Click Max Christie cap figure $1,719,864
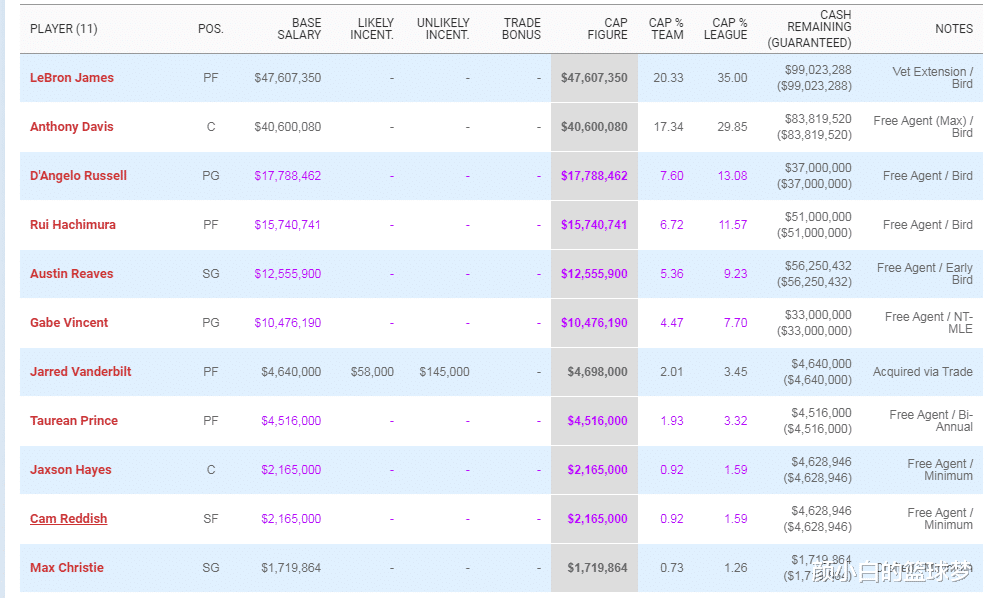 coord(597,567)
